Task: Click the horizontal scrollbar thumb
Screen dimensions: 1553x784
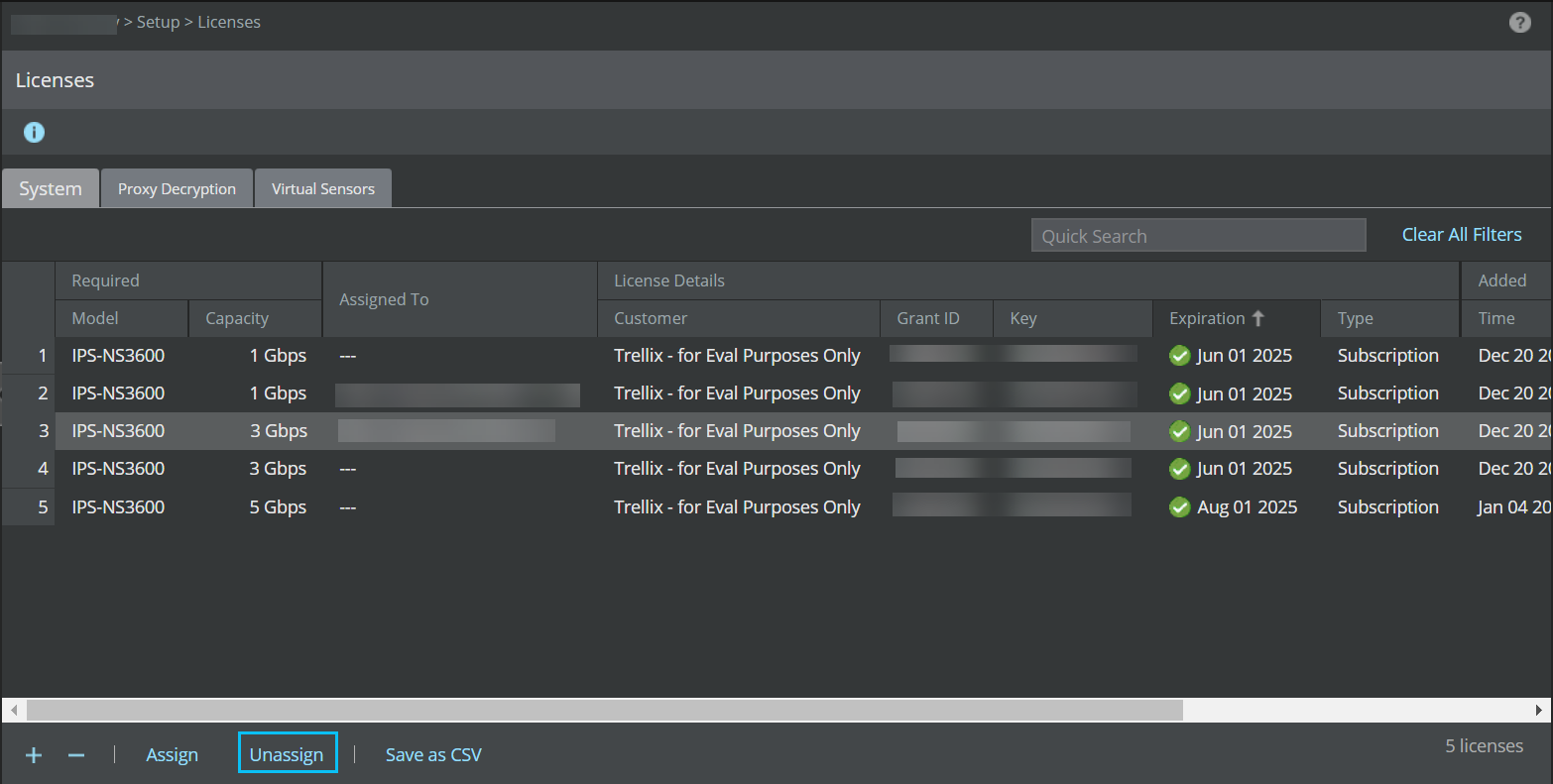Action: (x=605, y=711)
